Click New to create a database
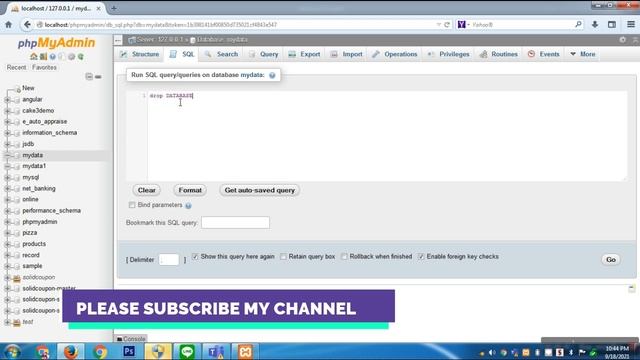 [28, 88]
